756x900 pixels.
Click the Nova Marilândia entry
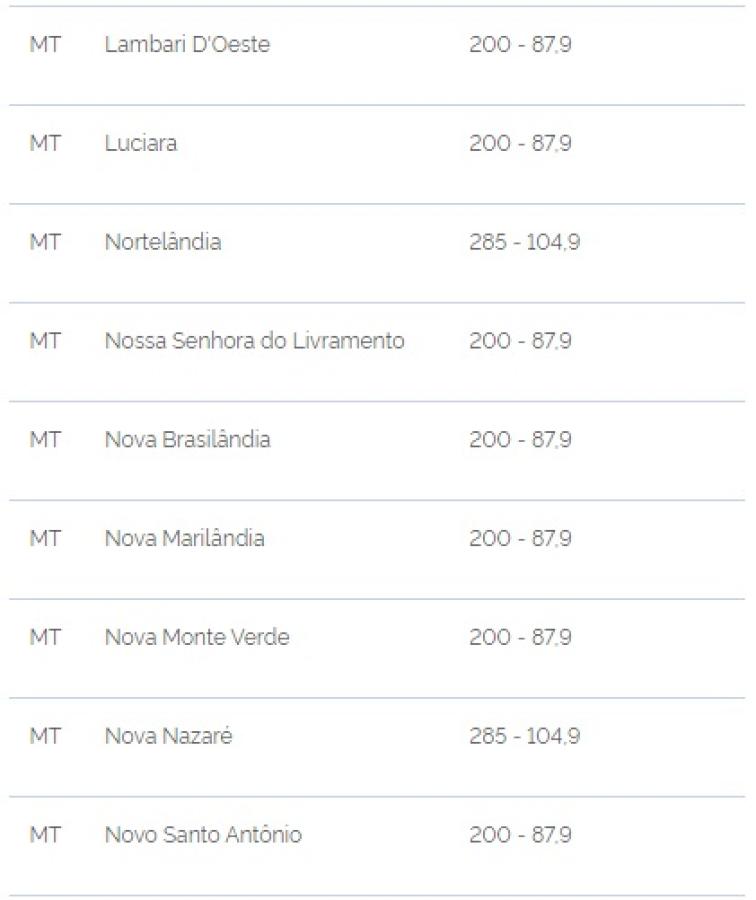pos(184,538)
